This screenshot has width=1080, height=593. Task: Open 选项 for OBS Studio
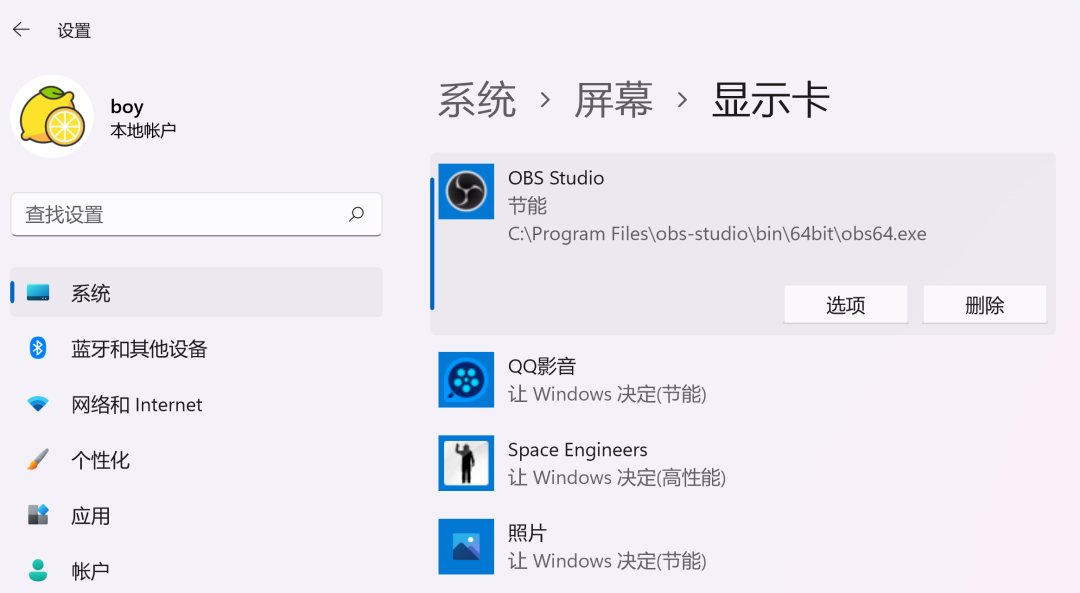point(846,304)
